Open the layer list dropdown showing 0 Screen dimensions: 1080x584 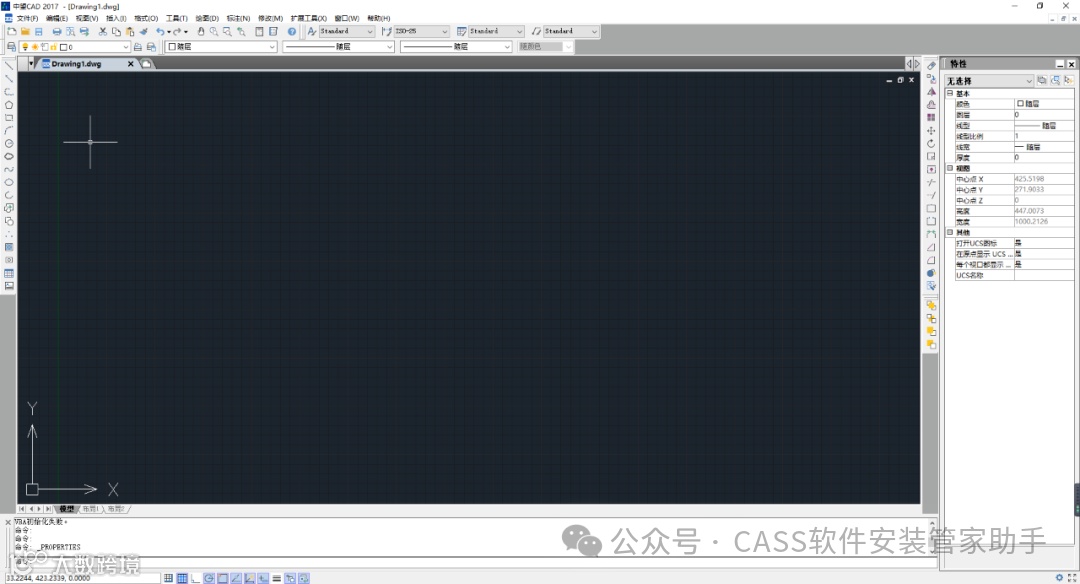coord(74,47)
